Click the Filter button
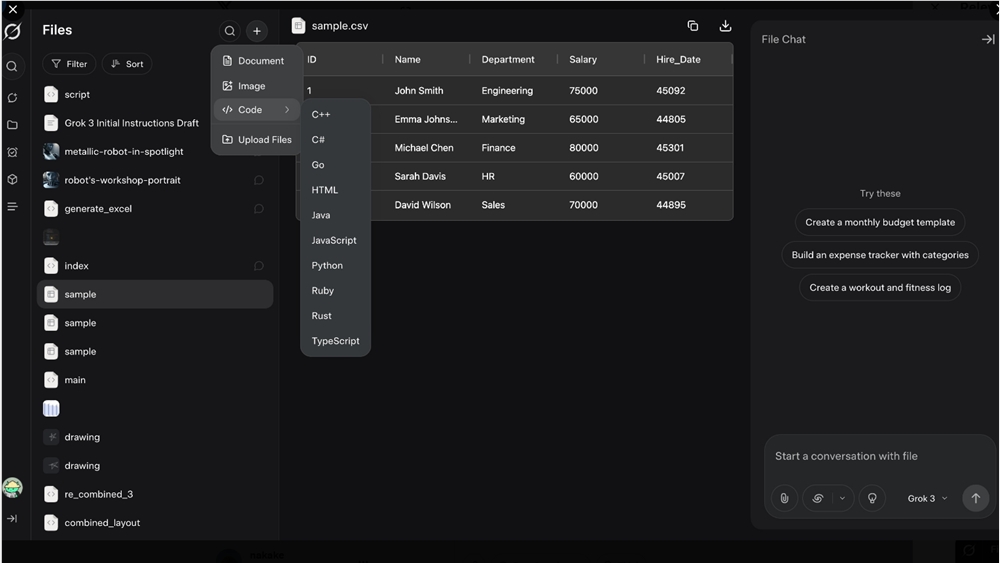 click(x=69, y=64)
